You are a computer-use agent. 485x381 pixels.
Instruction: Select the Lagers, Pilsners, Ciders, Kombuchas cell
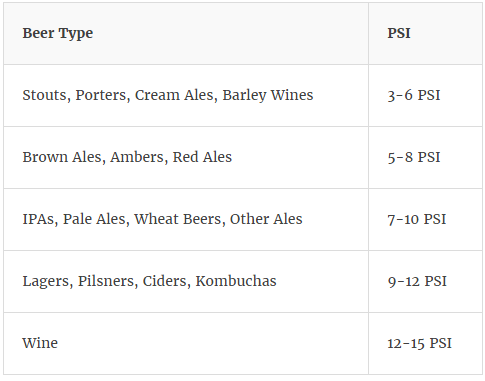[x=186, y=281]
